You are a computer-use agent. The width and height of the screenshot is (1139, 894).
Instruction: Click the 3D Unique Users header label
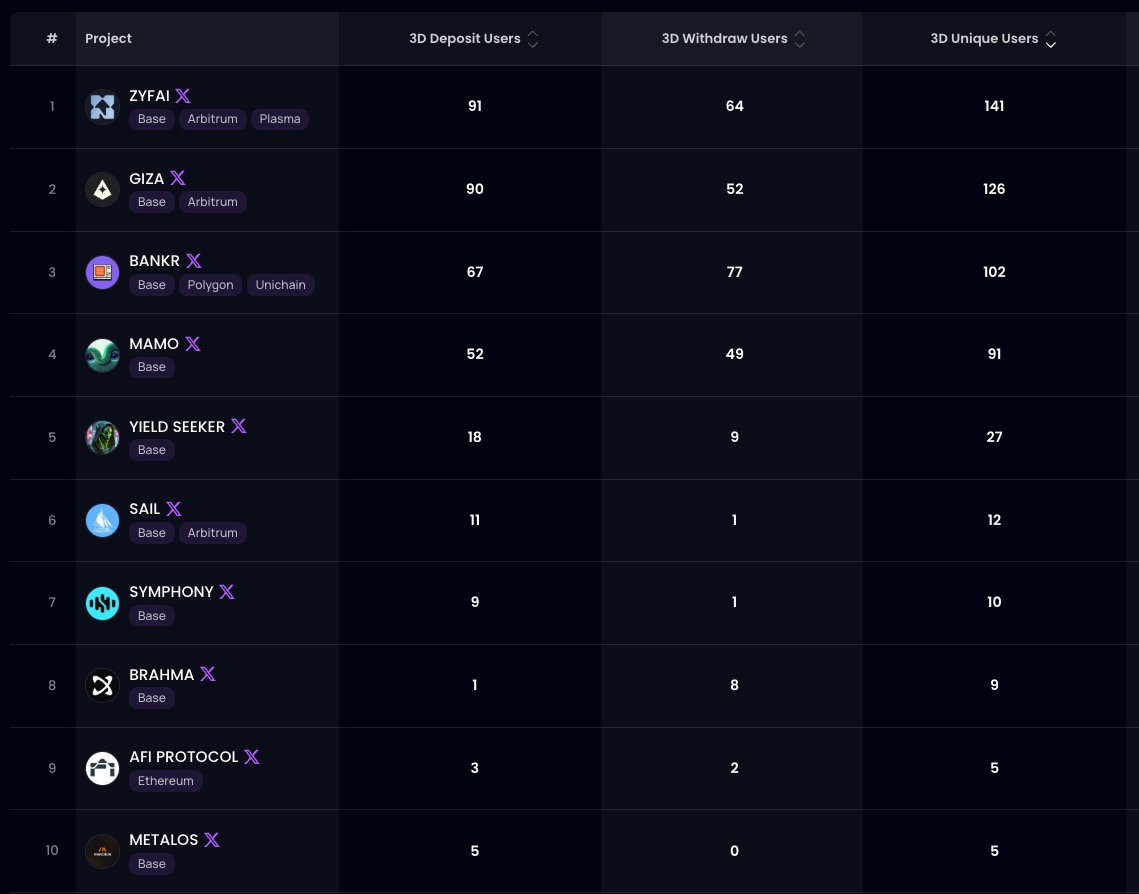click(984, 38)
